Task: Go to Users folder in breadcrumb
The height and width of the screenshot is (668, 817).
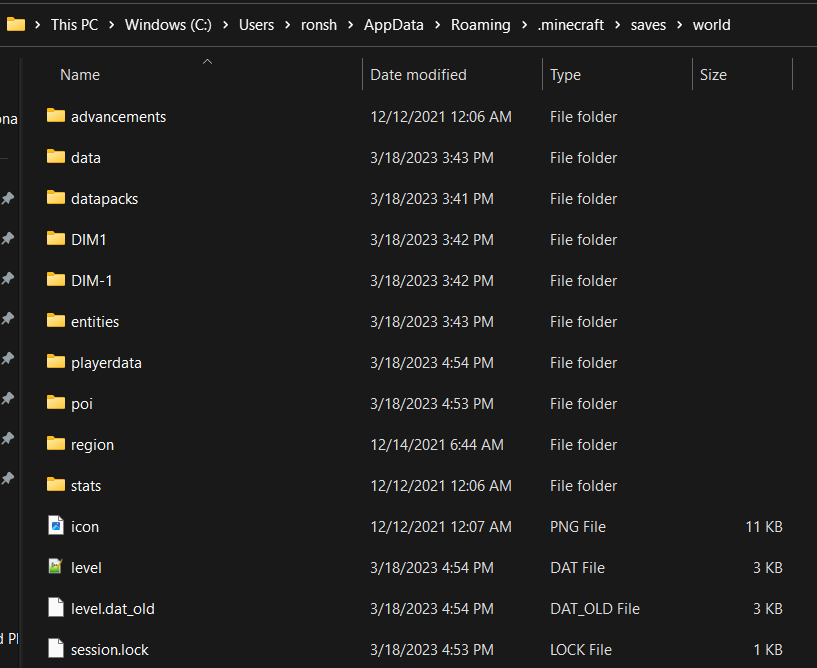Action: pos(256,25)
